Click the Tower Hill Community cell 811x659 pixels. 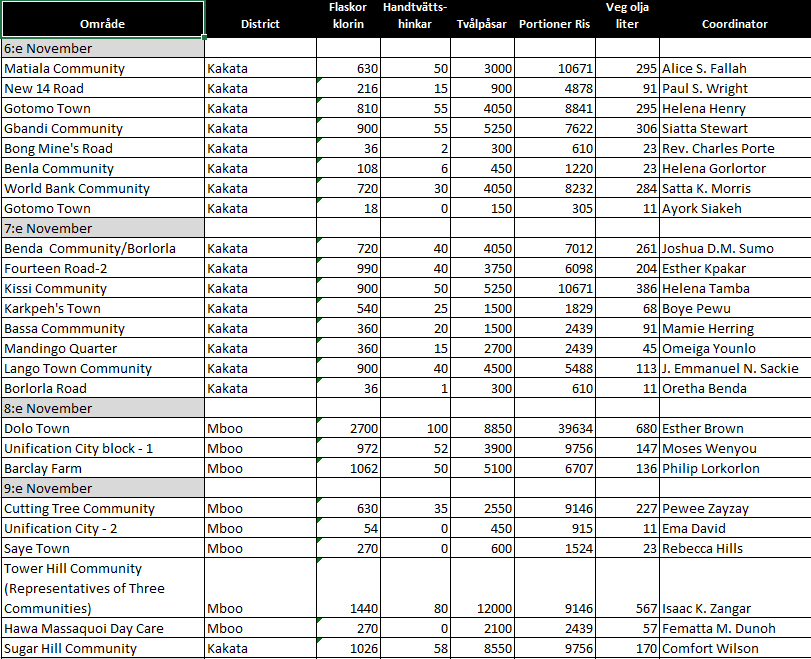pos(102,588)
